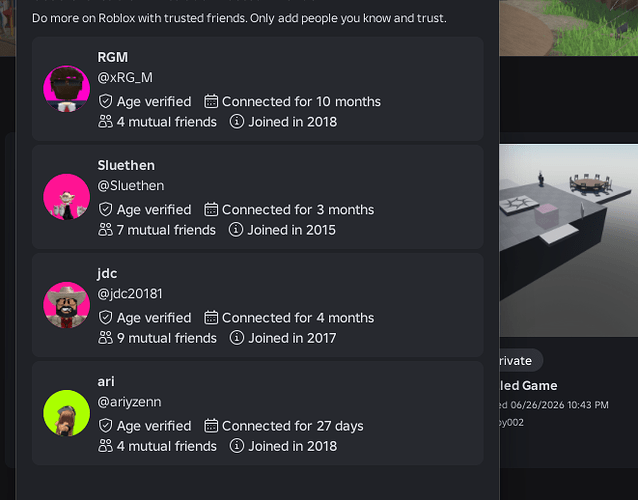Open the game thumbnail with round table
Viewport: 638px width, 500px height.
point(568,240)
